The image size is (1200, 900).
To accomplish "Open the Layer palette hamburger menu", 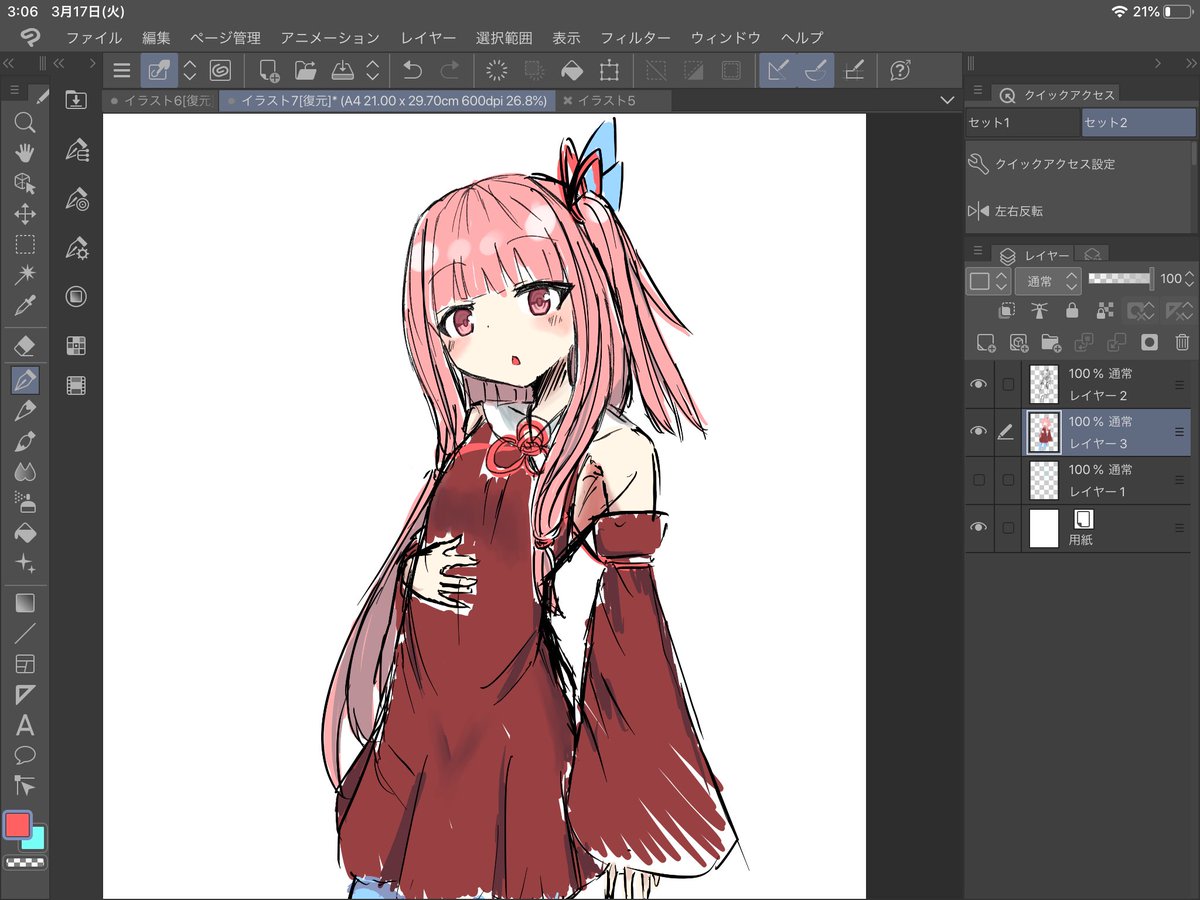I will pyautogui.click(x=978, y=250).
